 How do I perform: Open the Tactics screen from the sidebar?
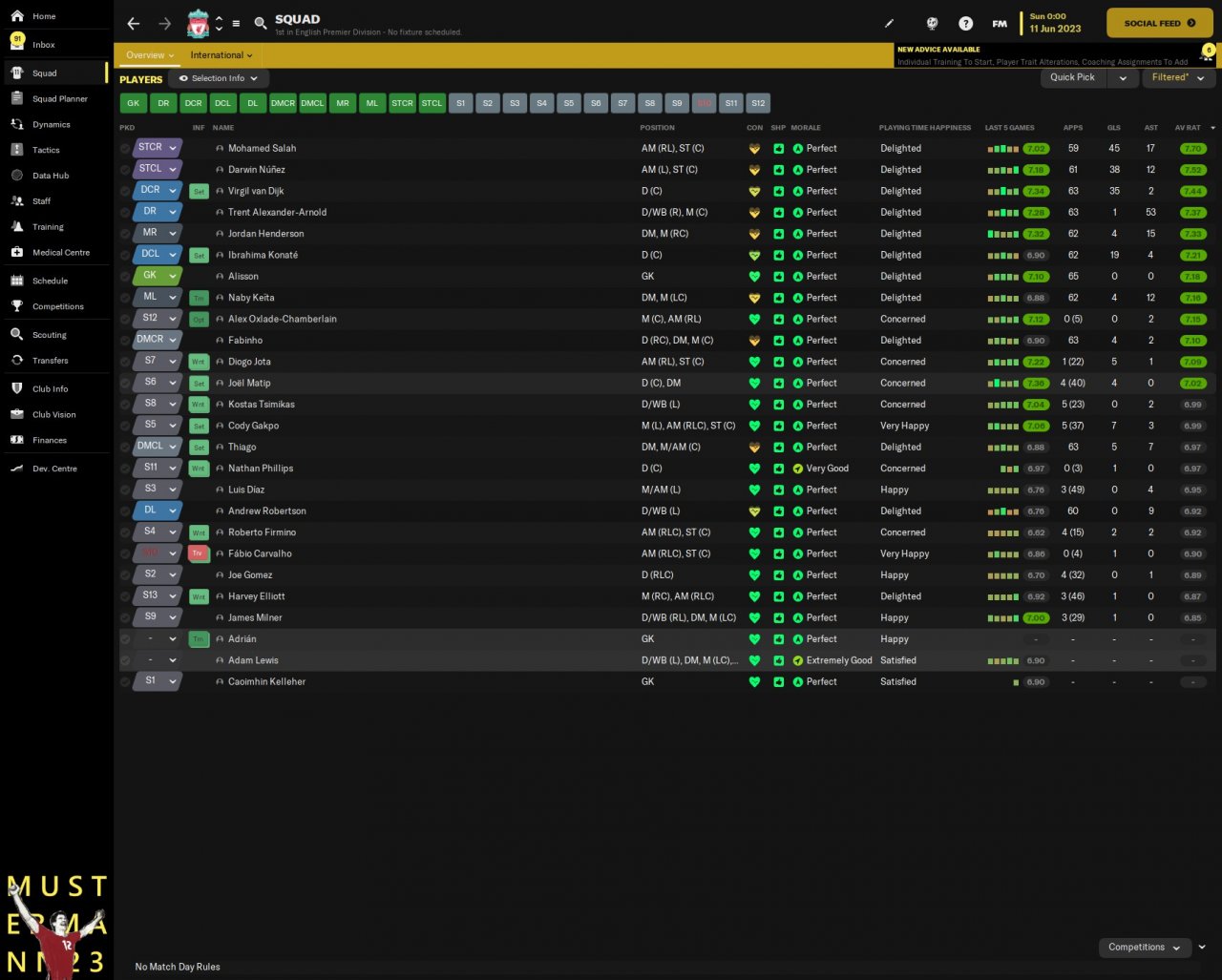[46, 151]
